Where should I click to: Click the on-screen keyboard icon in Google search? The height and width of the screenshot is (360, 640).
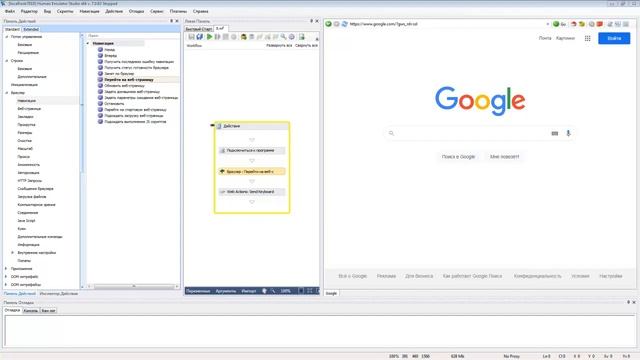554,133
